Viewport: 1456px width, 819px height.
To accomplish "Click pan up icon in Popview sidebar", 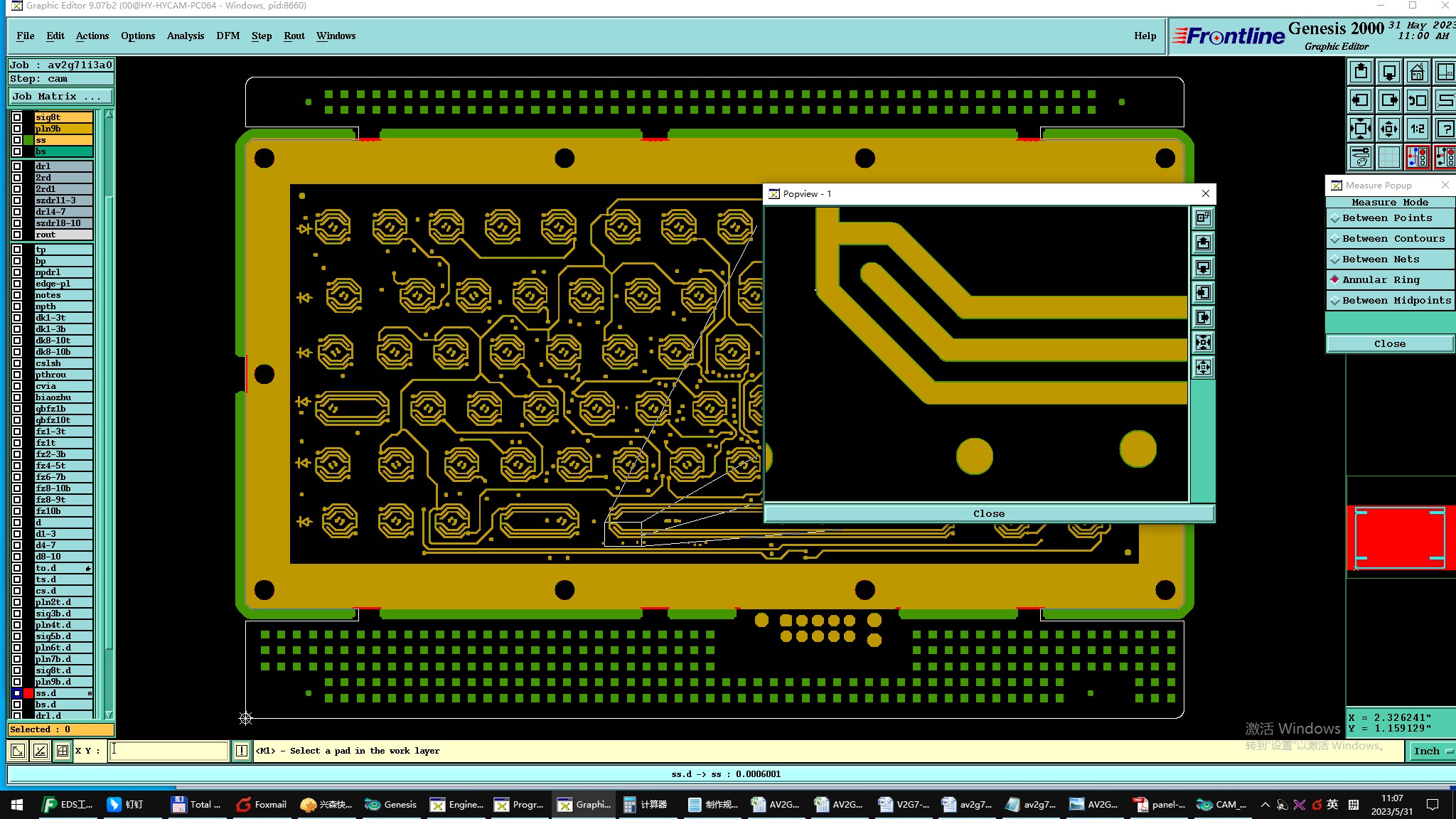I will click(1203, 243).
